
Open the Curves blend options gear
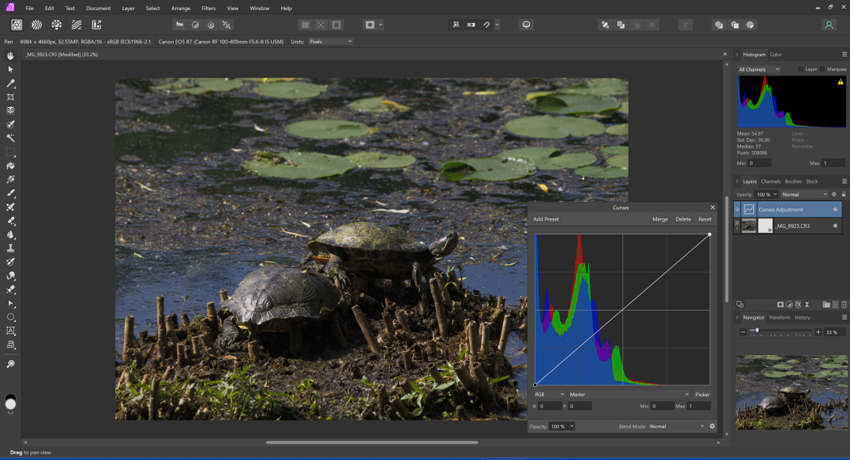712,426
